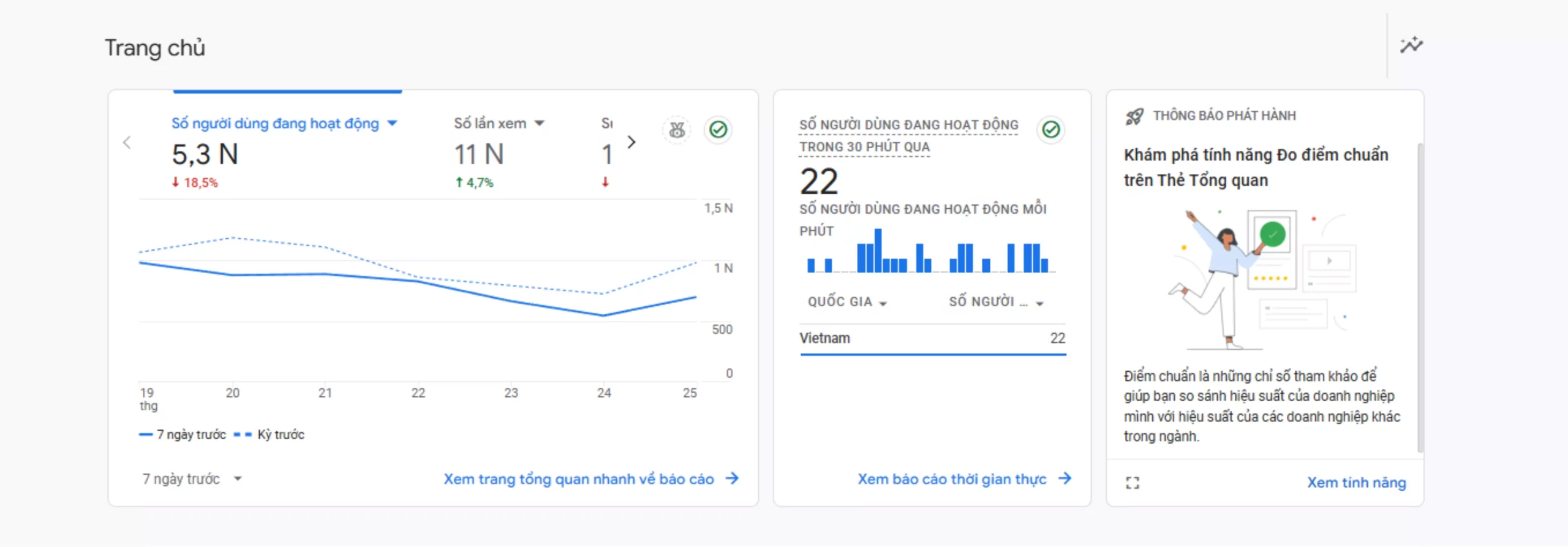Select the 11 N views metric tab
The height and width of the screenshot is (547, 1568).
point(478,154)
